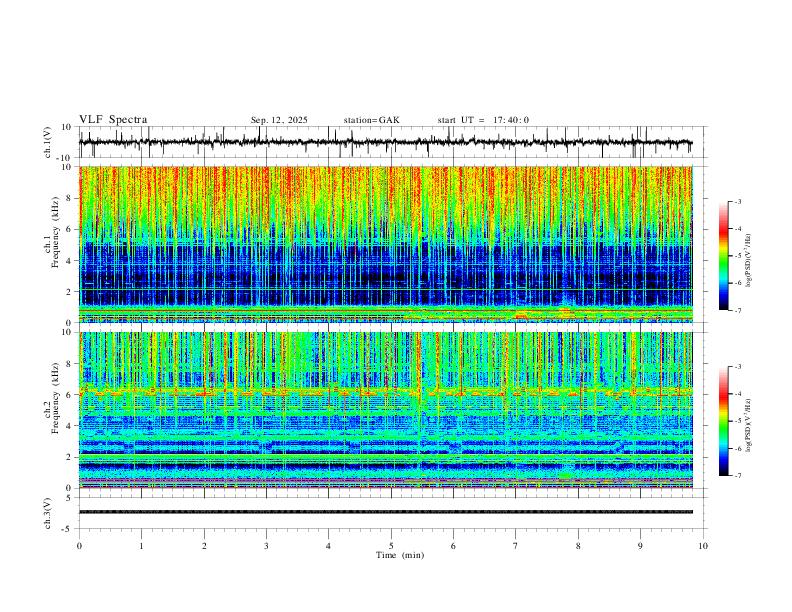Screen dimensions: 792x612
Task: Click the 'start UT = 17:40:0' text
Action: pyautogui.click(x=483, y=120)
